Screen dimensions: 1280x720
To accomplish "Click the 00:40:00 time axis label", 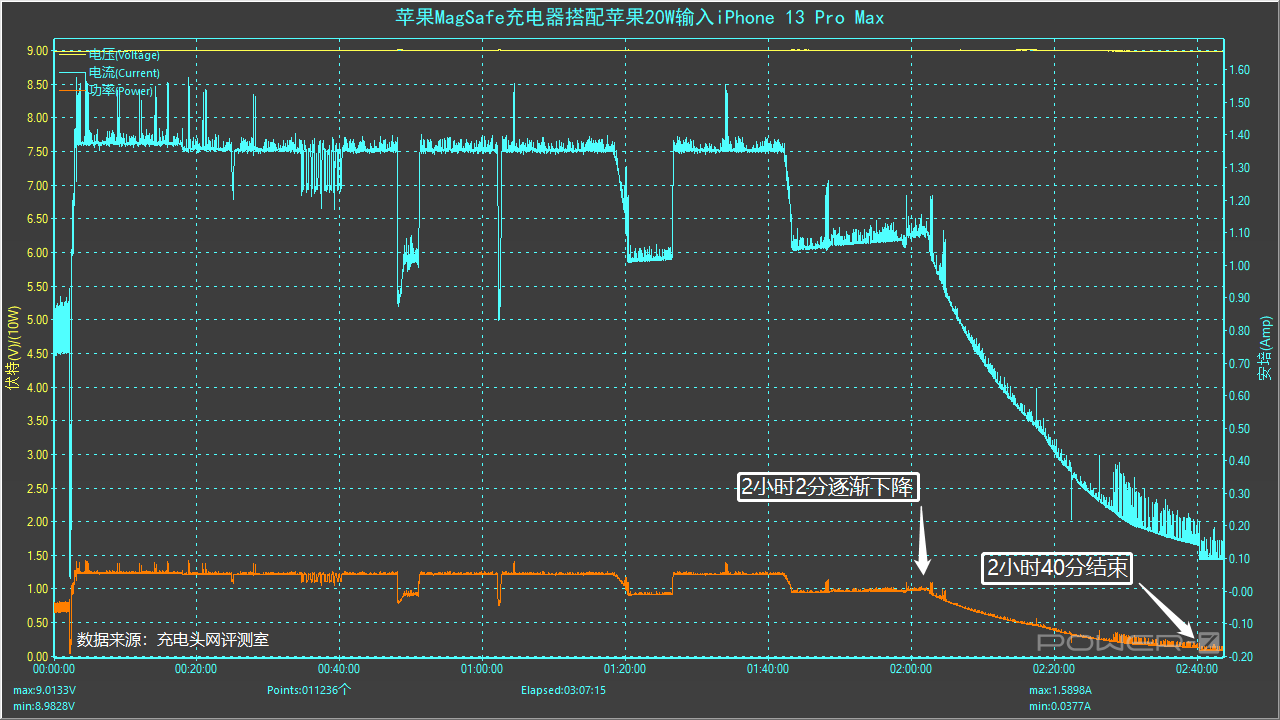I will coord(339,668).
